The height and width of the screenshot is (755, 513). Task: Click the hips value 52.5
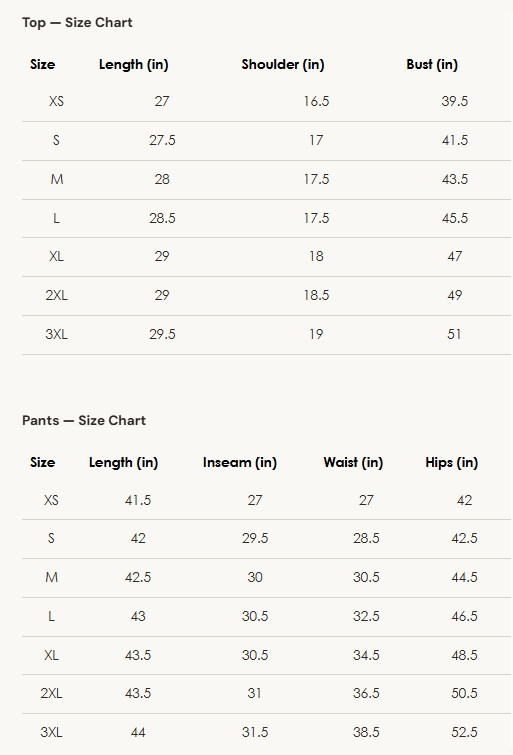coord(464,732)
